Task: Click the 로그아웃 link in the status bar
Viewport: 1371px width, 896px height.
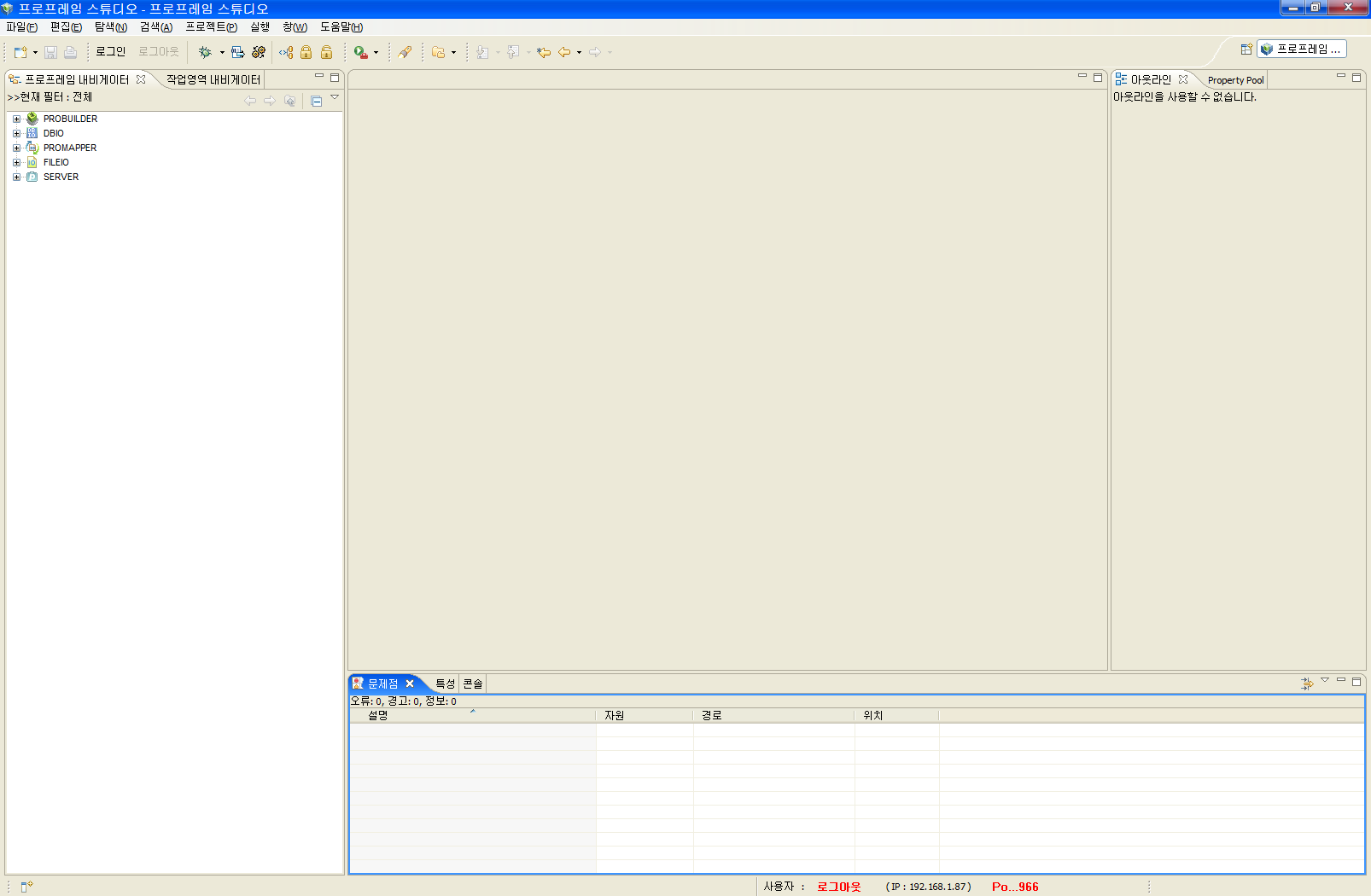Action: point(837,886)
